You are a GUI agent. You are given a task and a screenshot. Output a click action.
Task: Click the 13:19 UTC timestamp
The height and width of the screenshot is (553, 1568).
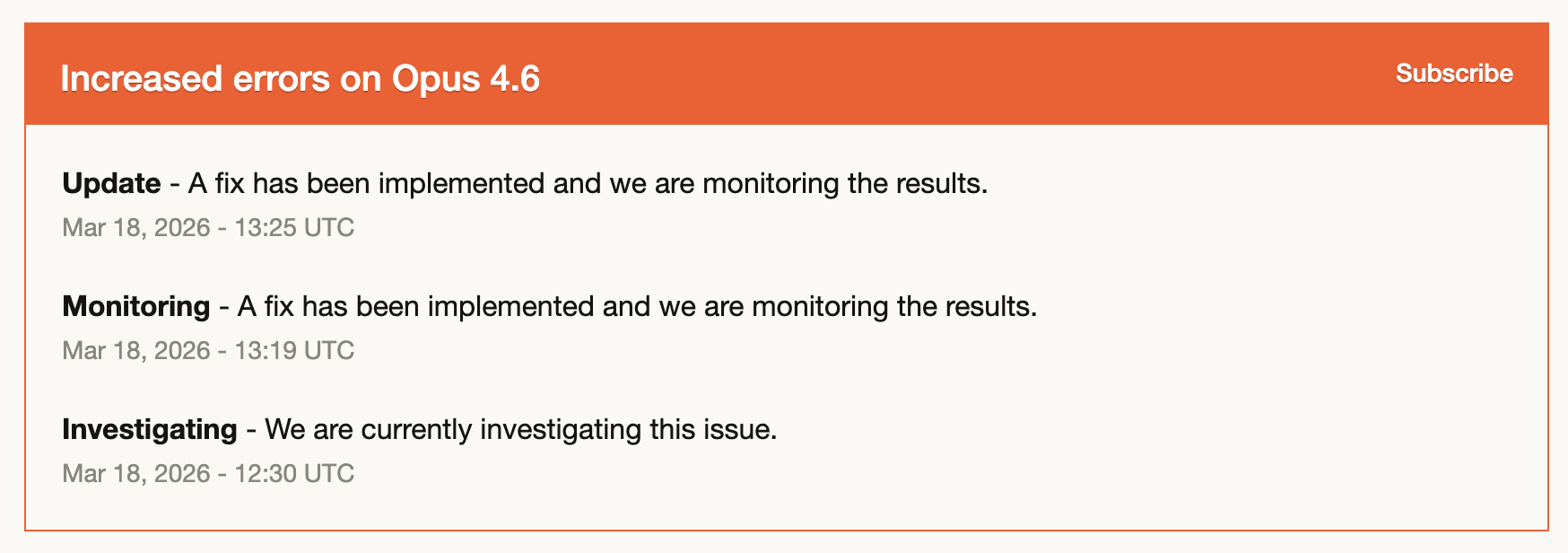click(294, 350)
